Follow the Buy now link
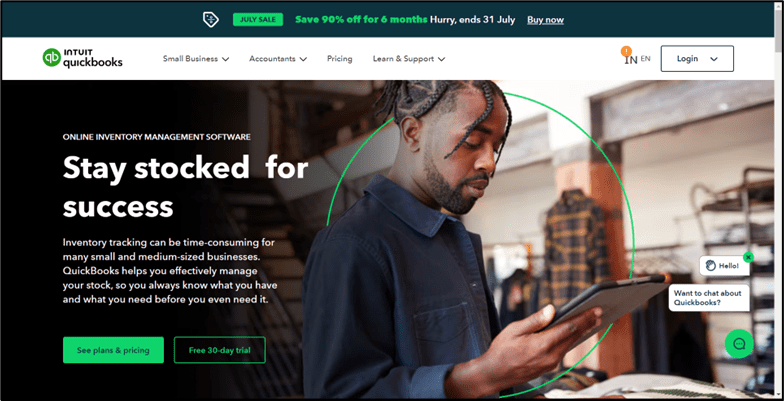This screenshot has height=401, width=784. [545, 20]
